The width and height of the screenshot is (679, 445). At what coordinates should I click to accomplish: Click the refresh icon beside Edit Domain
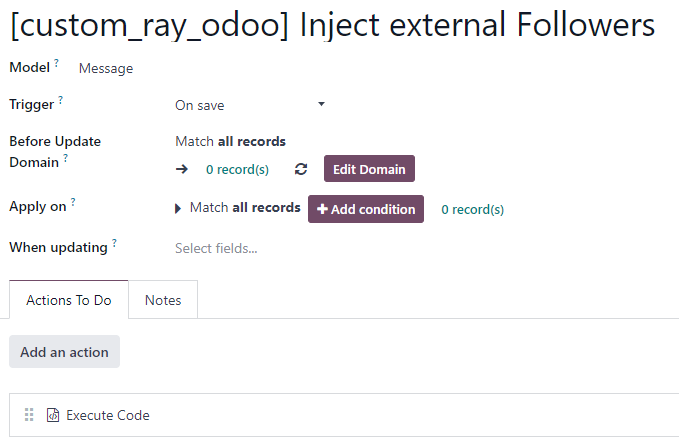301,169
